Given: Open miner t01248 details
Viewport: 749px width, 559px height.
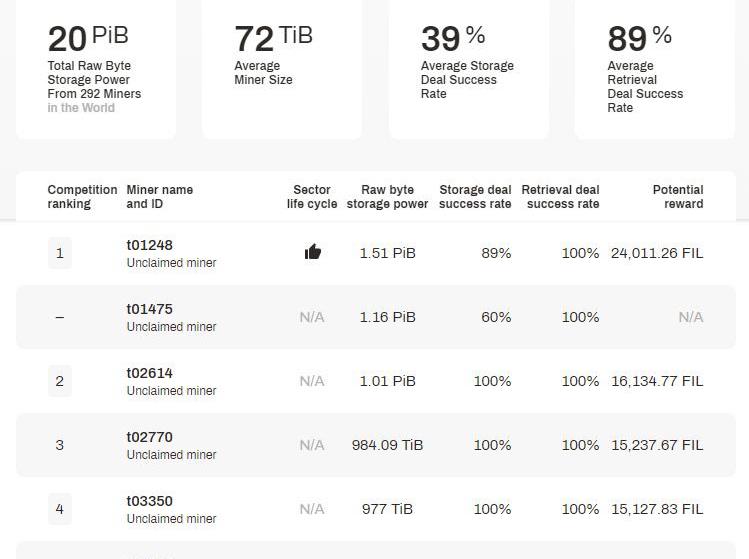Looking at the screenshot, I should point(149,245).
